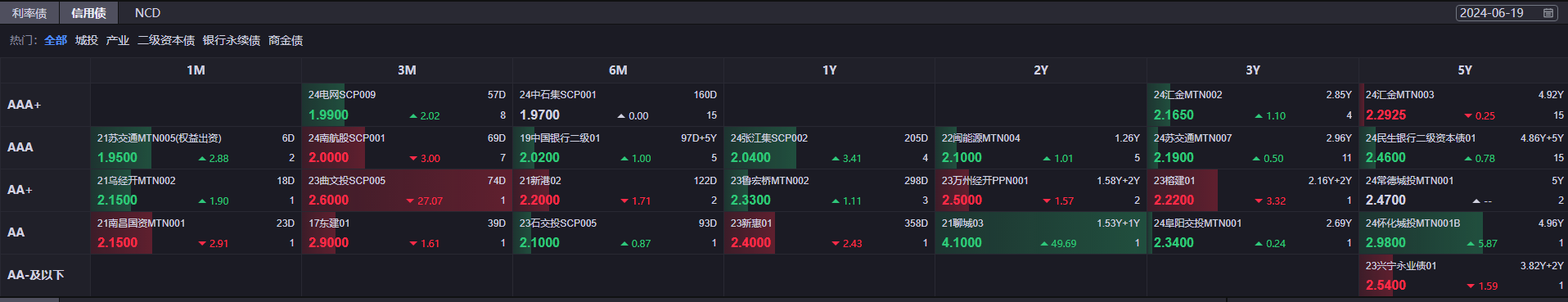
Task: Open bond 19中国银行二级01
Action: tap(560, 138)
